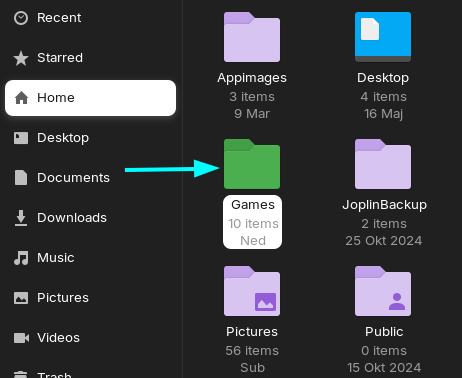
Task: Select the Appimages folder icon
Action: (252, 37)
